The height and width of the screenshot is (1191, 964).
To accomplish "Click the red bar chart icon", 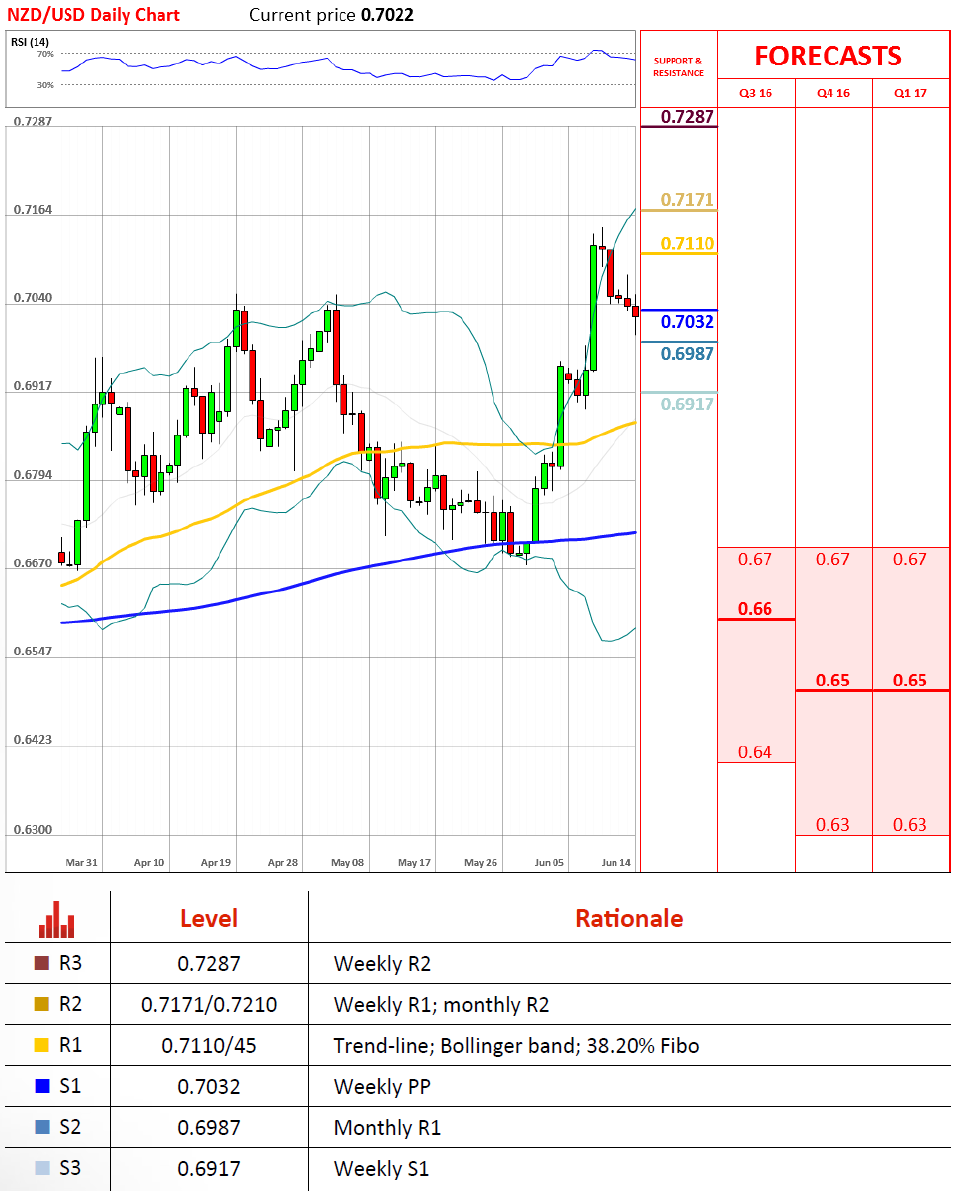I will click(56, 920).
